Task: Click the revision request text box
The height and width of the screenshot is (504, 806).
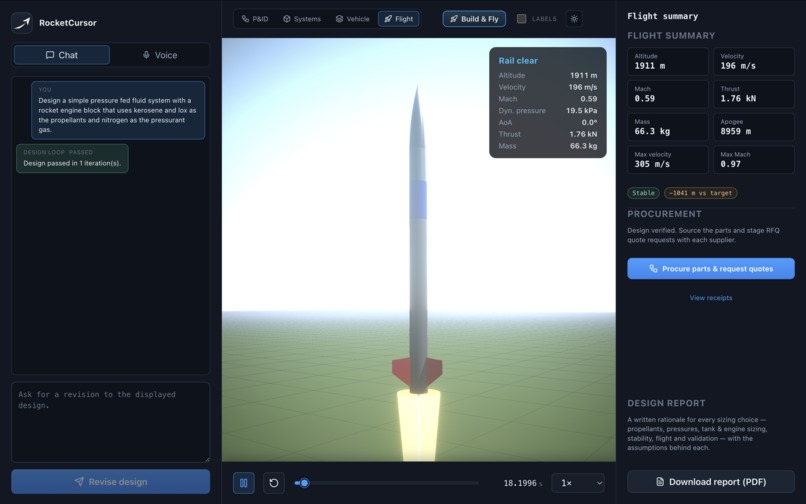Action: tap(111, 422)
